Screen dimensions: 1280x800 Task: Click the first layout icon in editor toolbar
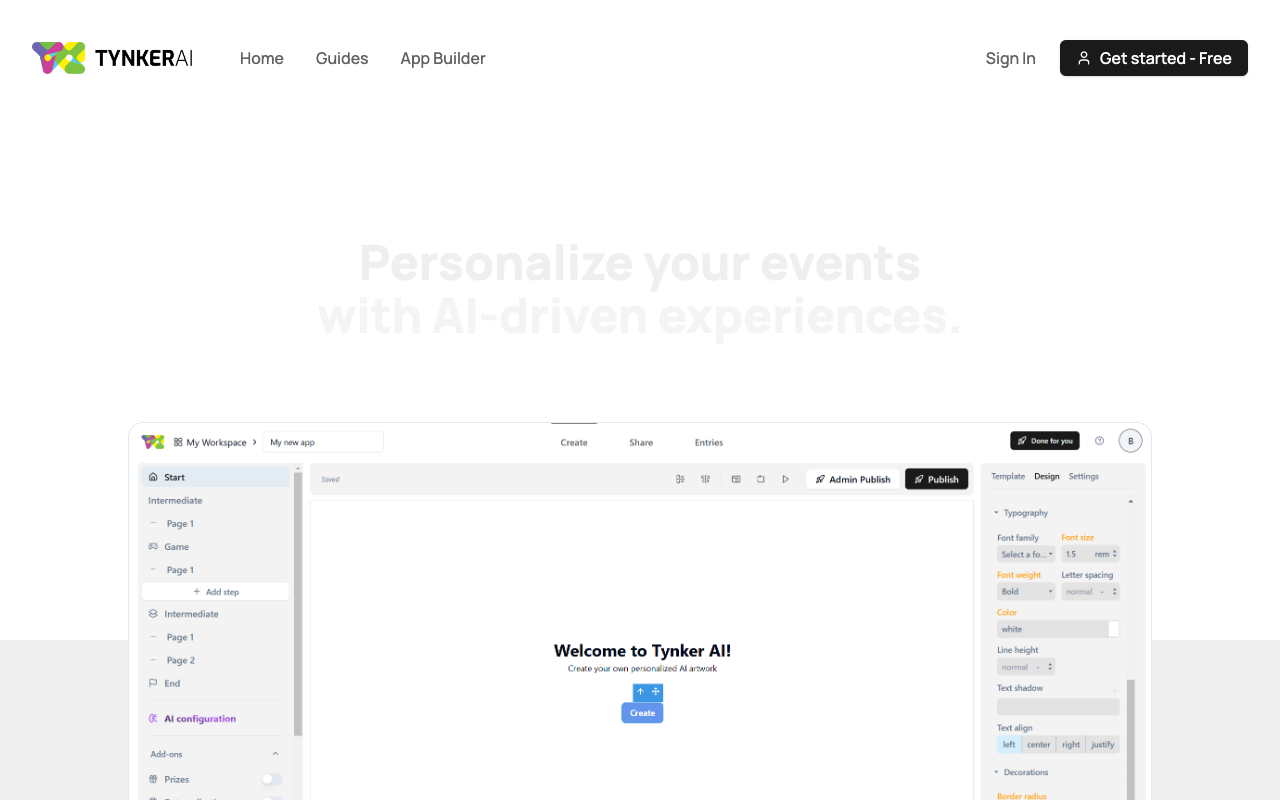pos(680,479)
